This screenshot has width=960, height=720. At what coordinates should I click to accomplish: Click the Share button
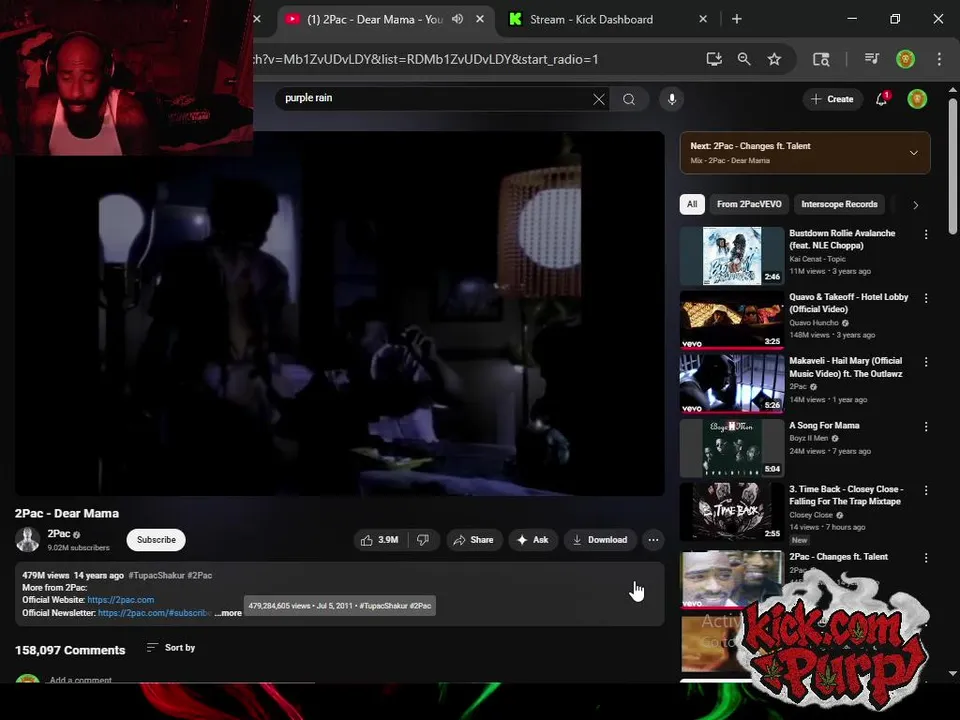click(473, 540)
